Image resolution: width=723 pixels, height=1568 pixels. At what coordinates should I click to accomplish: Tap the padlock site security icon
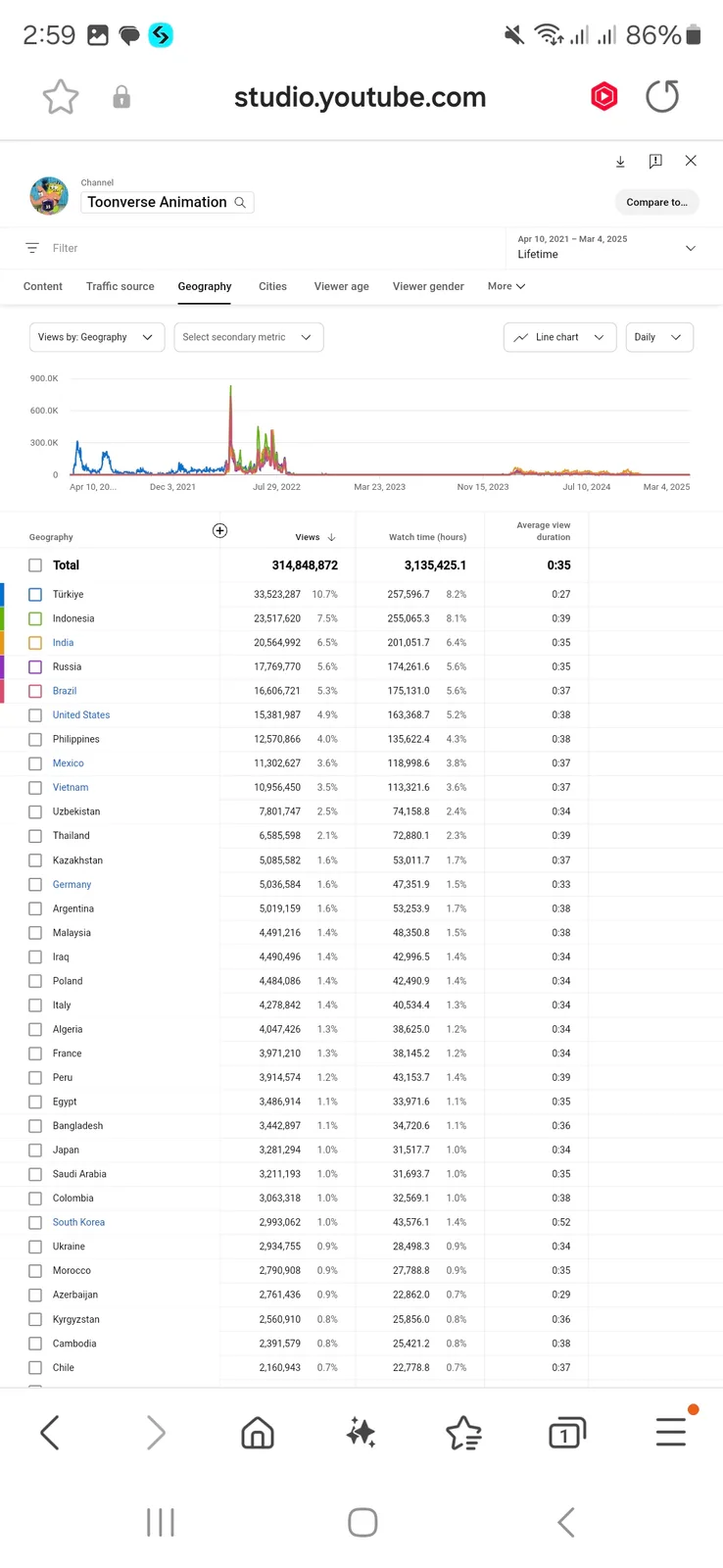pos(121,97)
